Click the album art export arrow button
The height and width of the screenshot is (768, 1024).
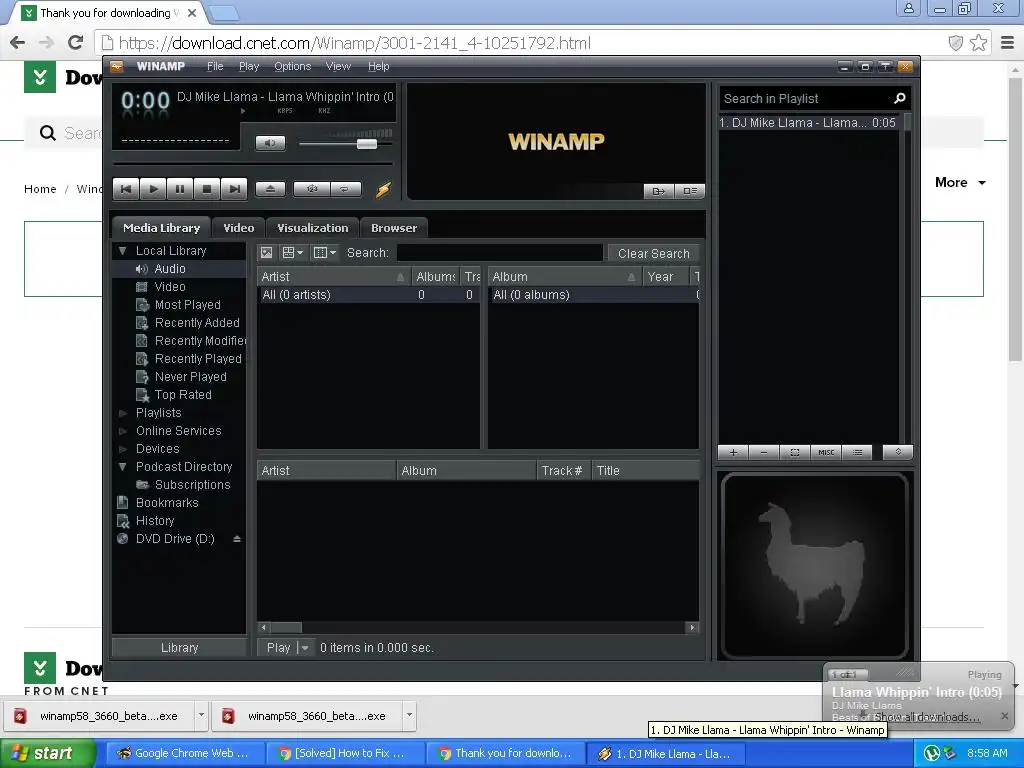658,191
